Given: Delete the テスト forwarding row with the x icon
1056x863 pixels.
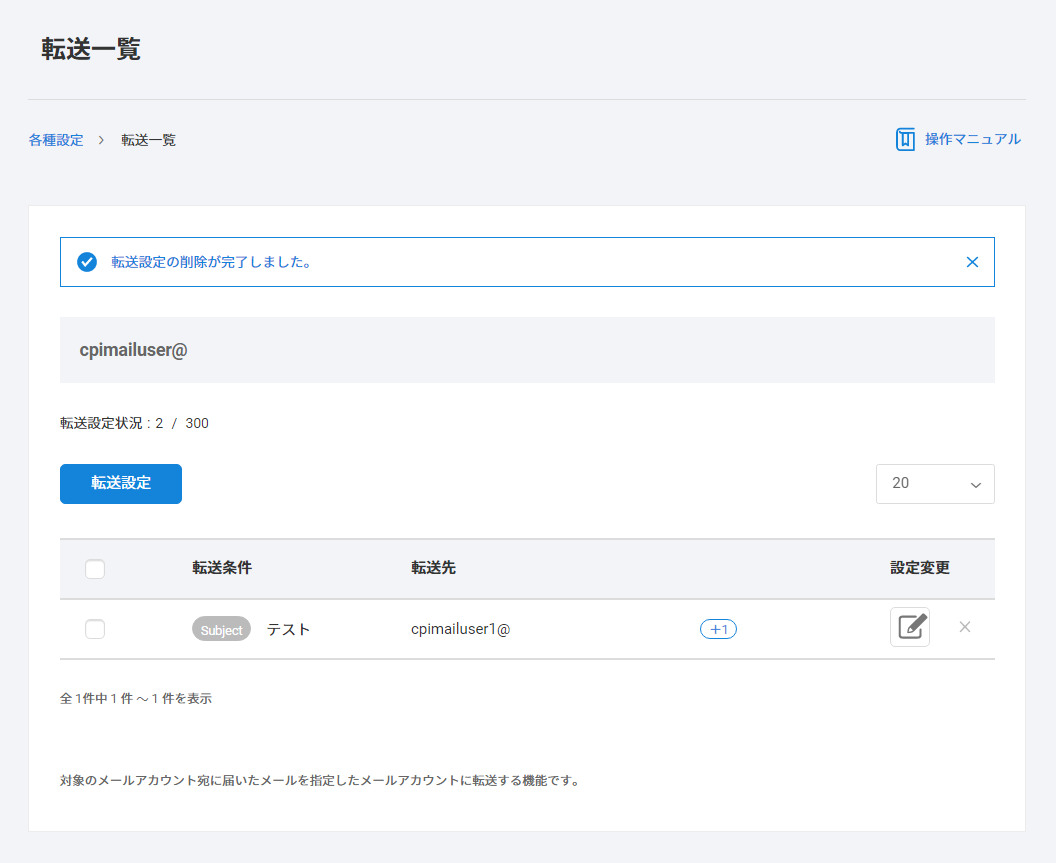Looking at the screenshot, I should [x=965, y=627].
